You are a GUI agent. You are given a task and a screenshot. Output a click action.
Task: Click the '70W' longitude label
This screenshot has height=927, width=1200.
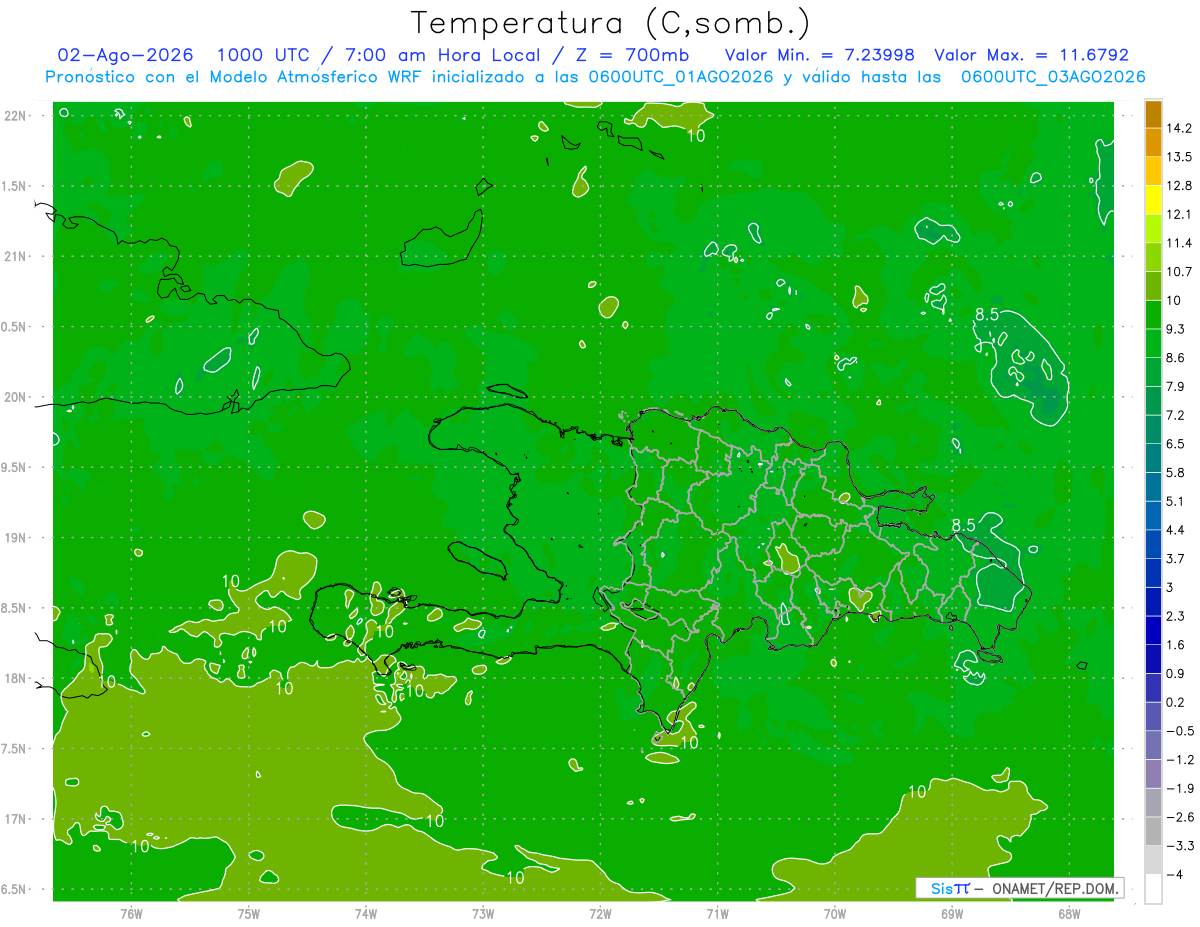point(834,913)
